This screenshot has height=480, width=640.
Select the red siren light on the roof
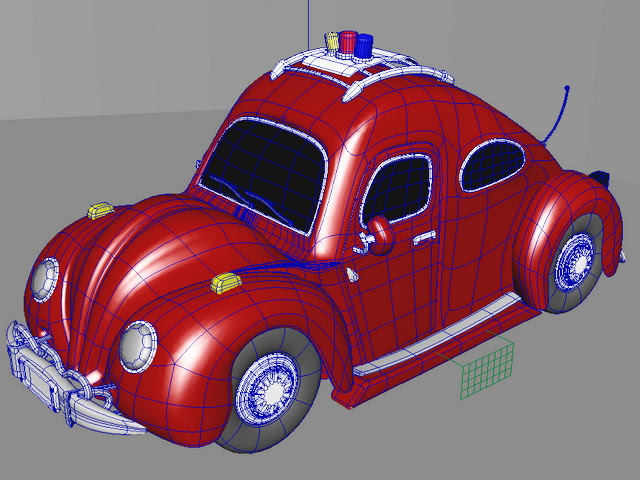347,42
